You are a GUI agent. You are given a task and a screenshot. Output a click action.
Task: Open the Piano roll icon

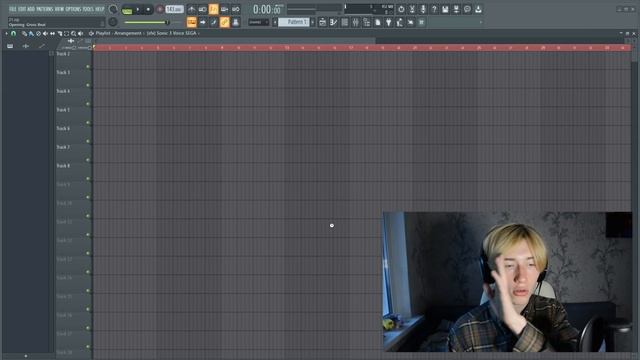point(333,22)
